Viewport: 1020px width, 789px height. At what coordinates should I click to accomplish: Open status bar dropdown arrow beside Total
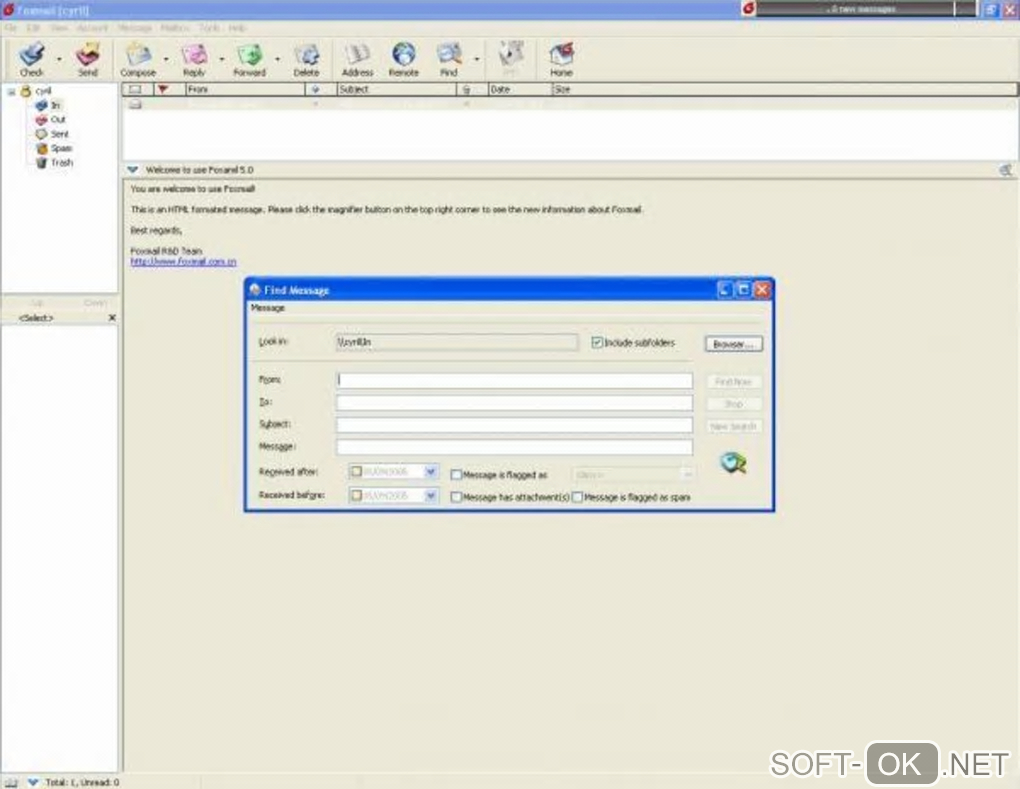tap(33, 782)
